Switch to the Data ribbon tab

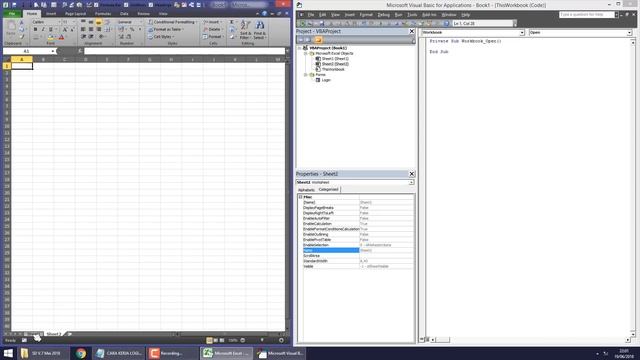124,13
